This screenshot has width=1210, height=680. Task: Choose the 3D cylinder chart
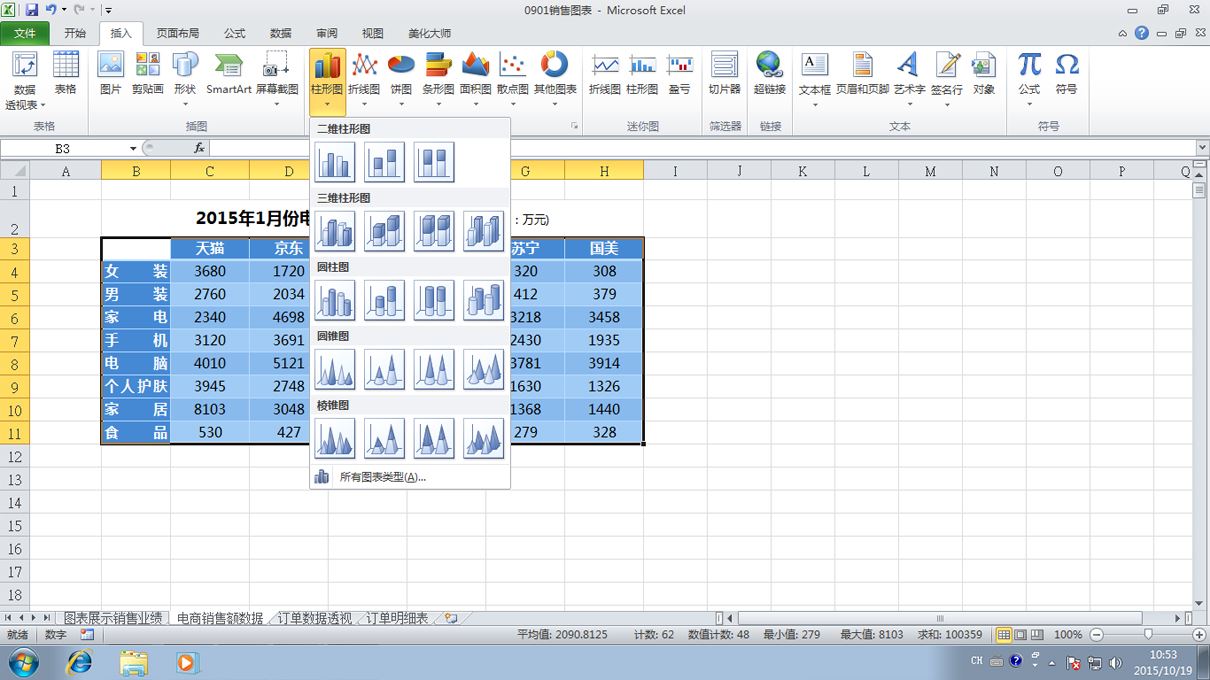tap(484, 300)
